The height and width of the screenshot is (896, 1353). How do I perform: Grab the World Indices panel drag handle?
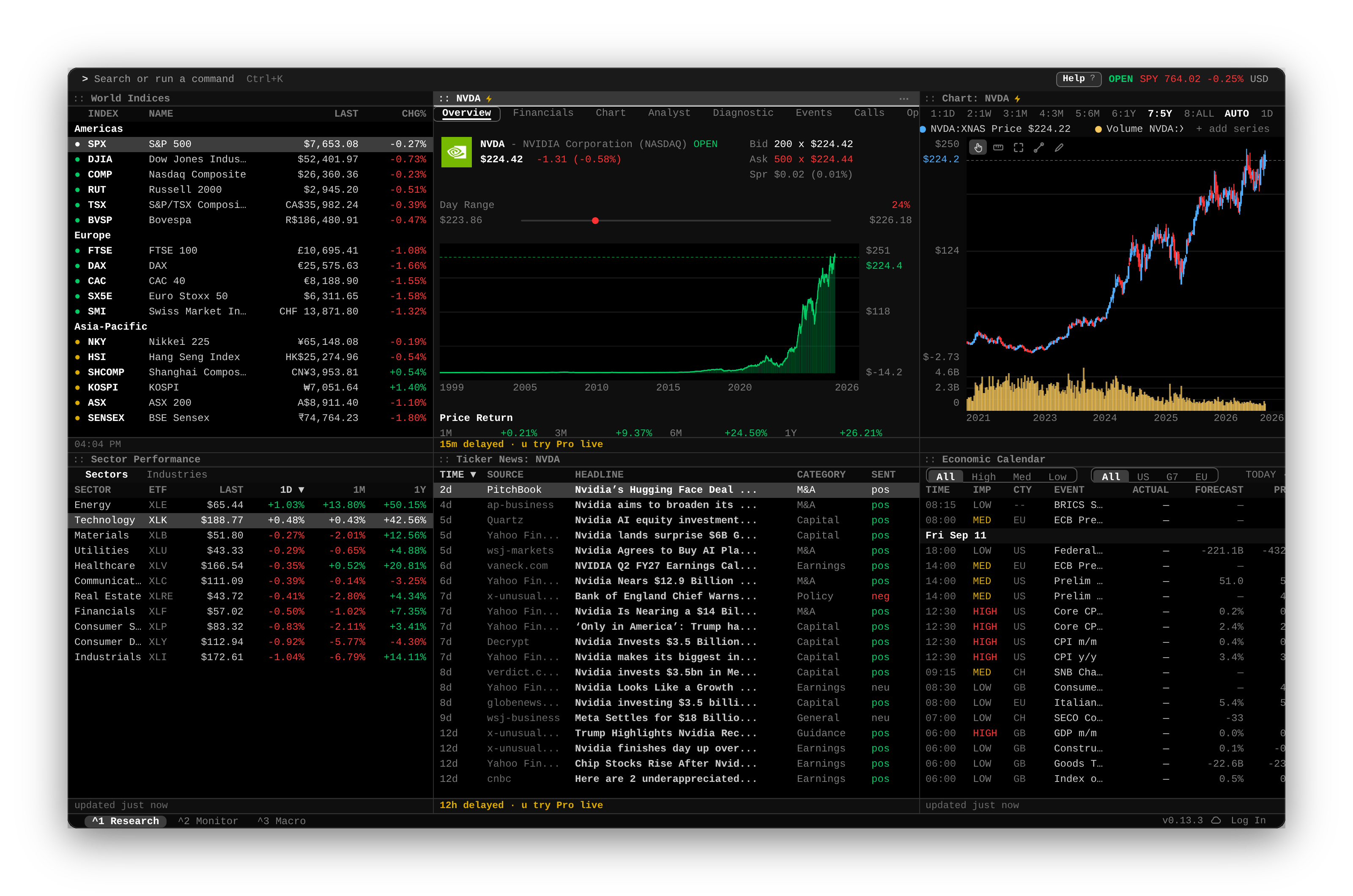(79, 98)
